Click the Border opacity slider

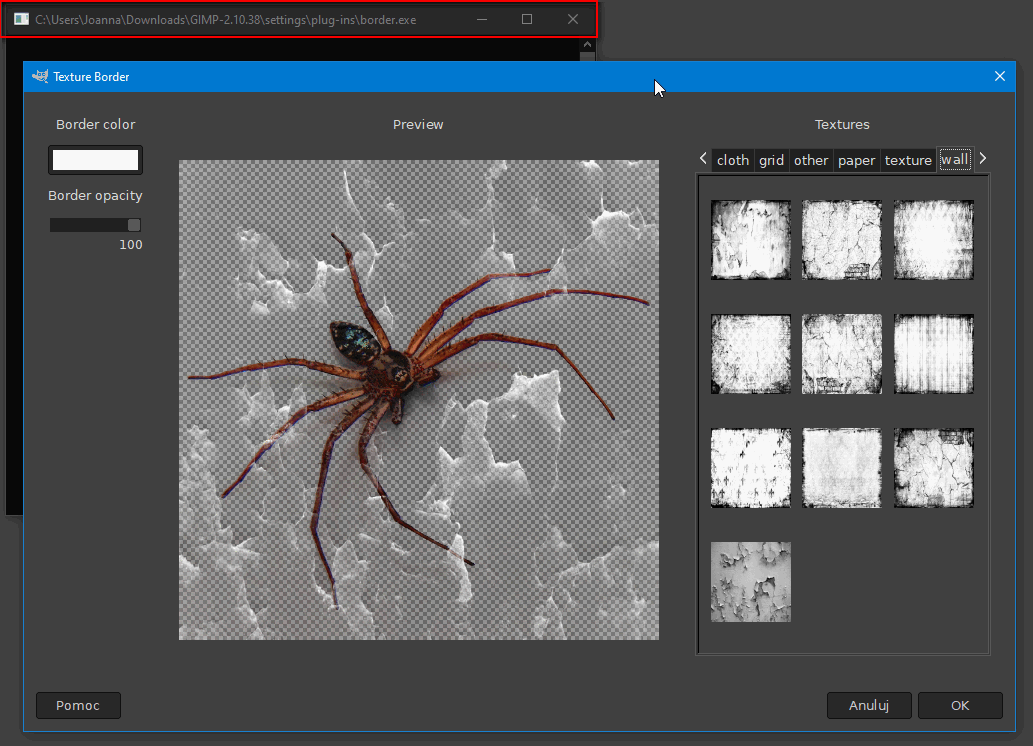[95, 225]
